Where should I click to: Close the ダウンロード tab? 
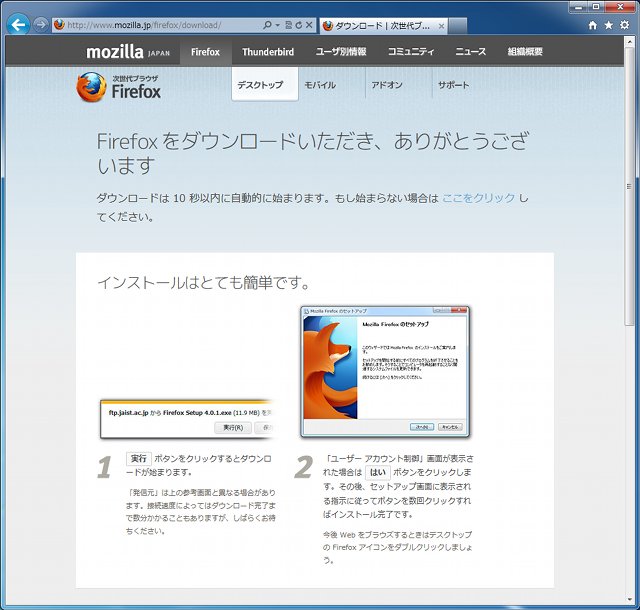[x=441, y=26]
